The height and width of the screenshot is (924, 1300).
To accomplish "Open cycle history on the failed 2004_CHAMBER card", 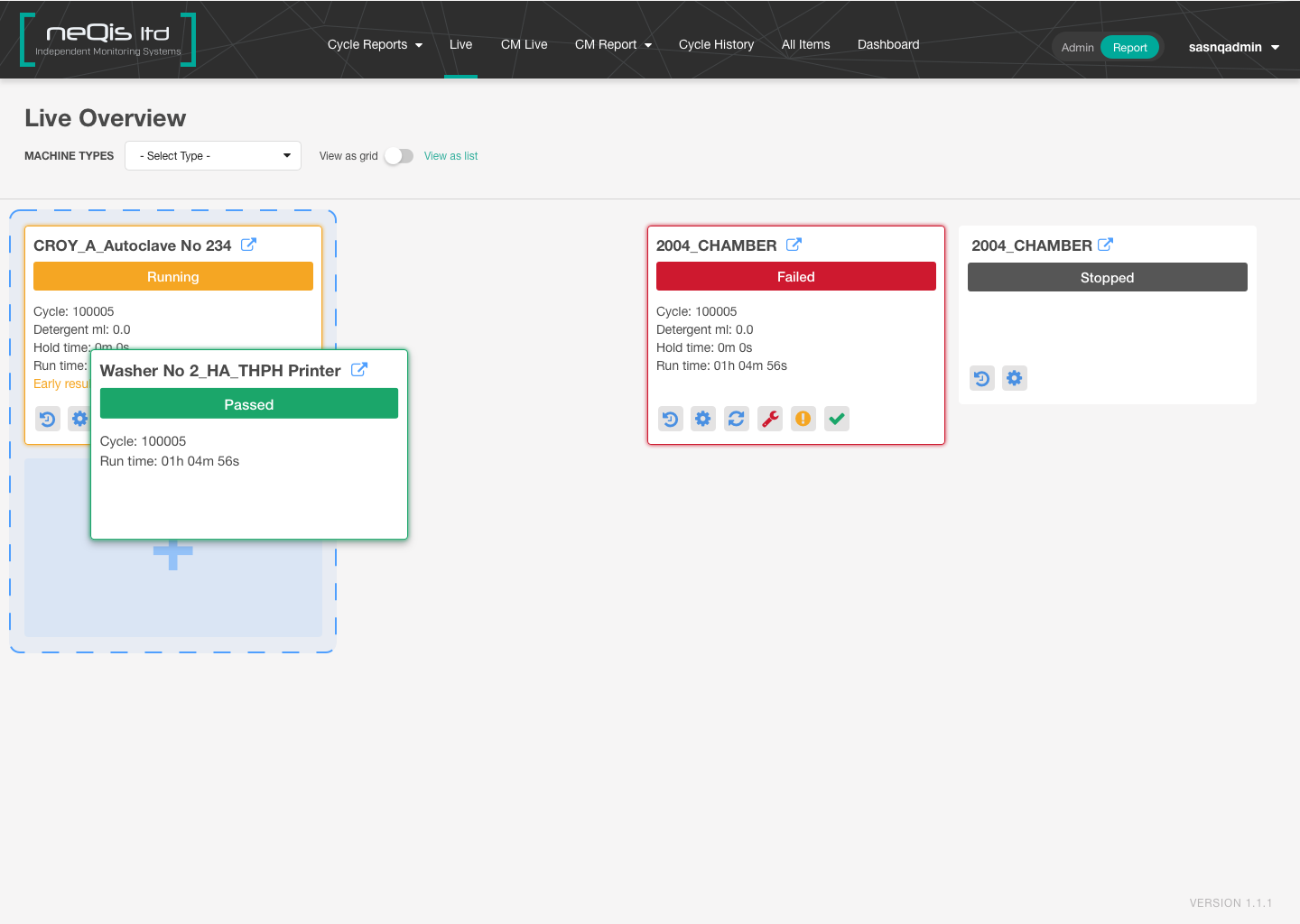I will tap(670, 418).
